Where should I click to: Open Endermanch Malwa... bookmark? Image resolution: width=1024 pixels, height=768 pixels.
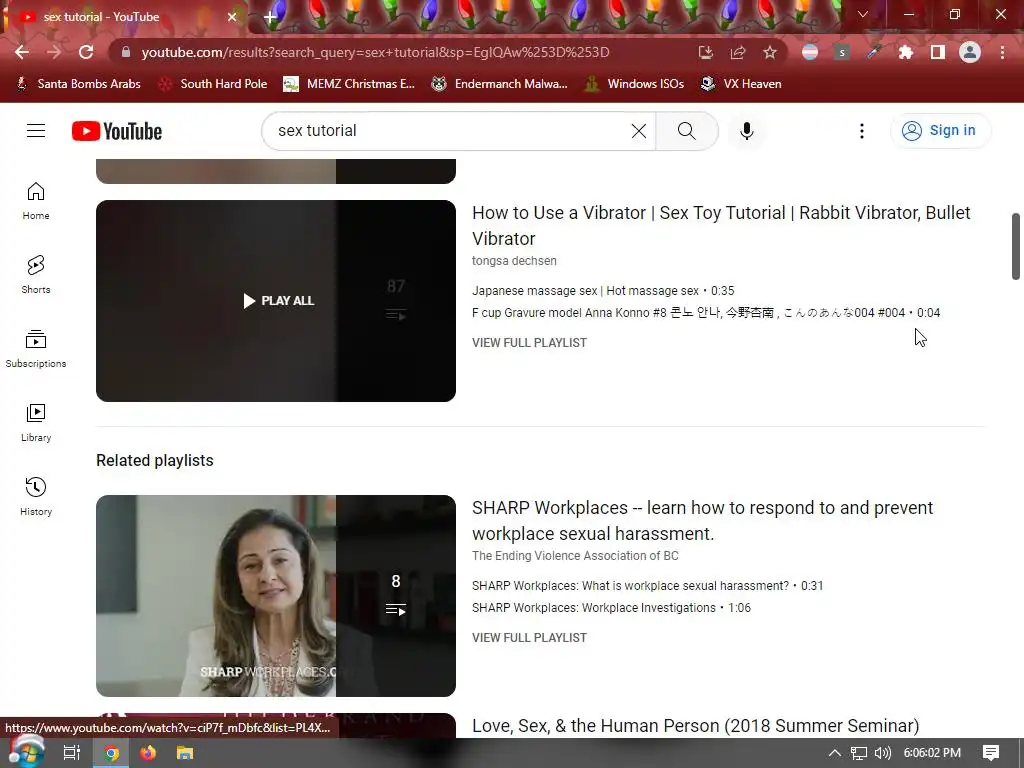500,84
